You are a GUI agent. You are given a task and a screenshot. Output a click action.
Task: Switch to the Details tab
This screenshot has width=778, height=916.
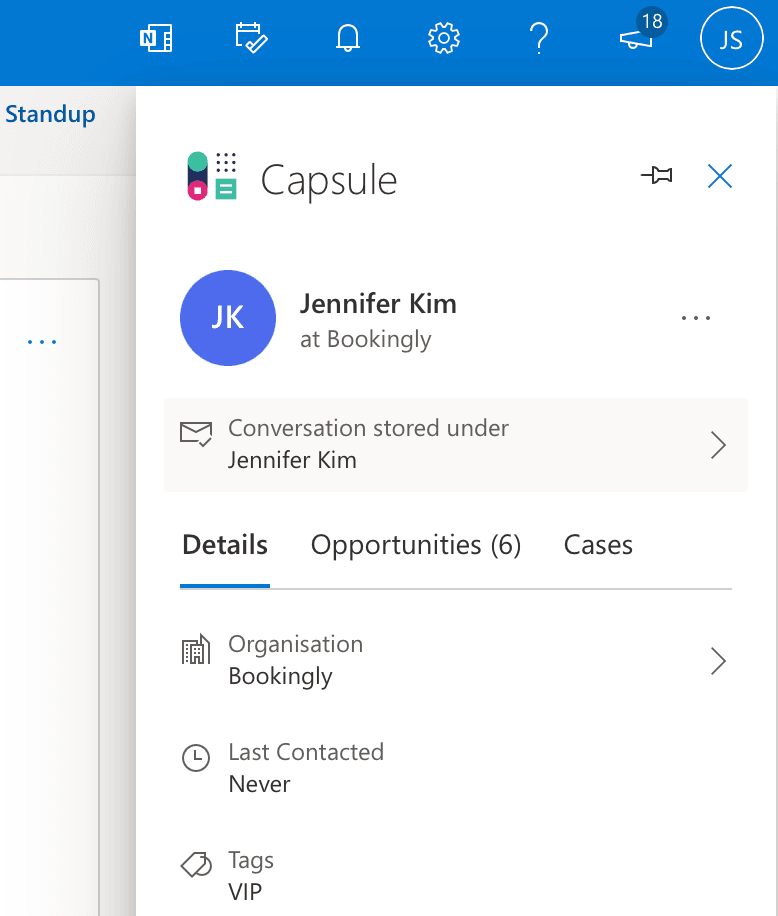[225, 544]
